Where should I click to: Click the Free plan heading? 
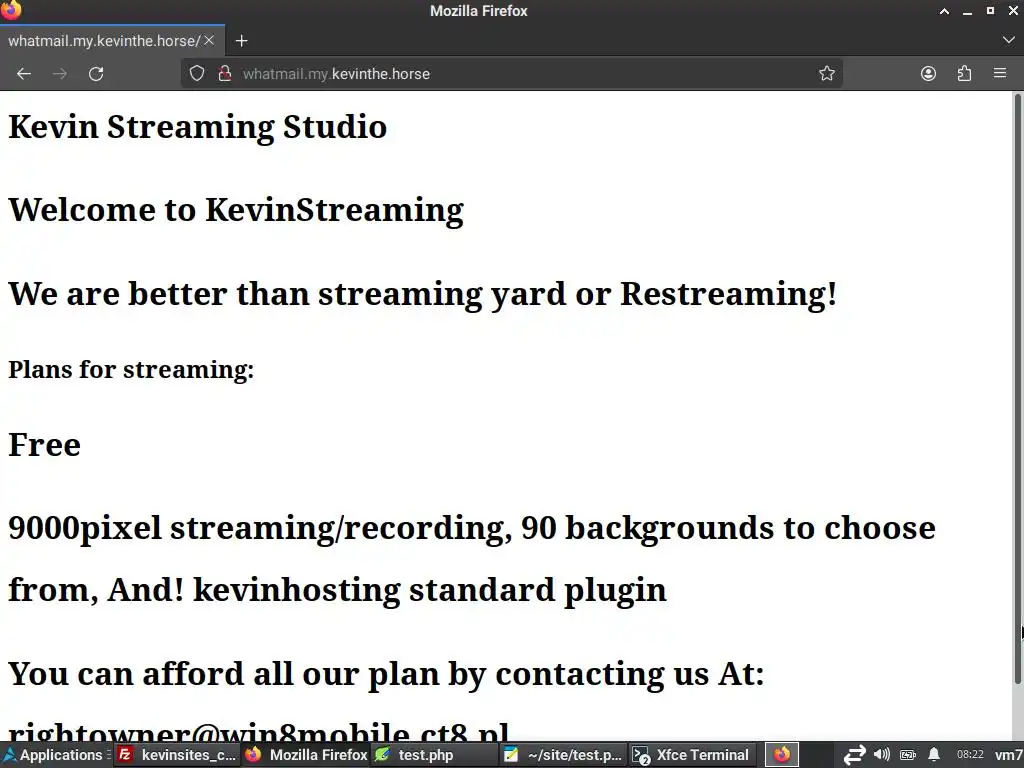(44, 445)
